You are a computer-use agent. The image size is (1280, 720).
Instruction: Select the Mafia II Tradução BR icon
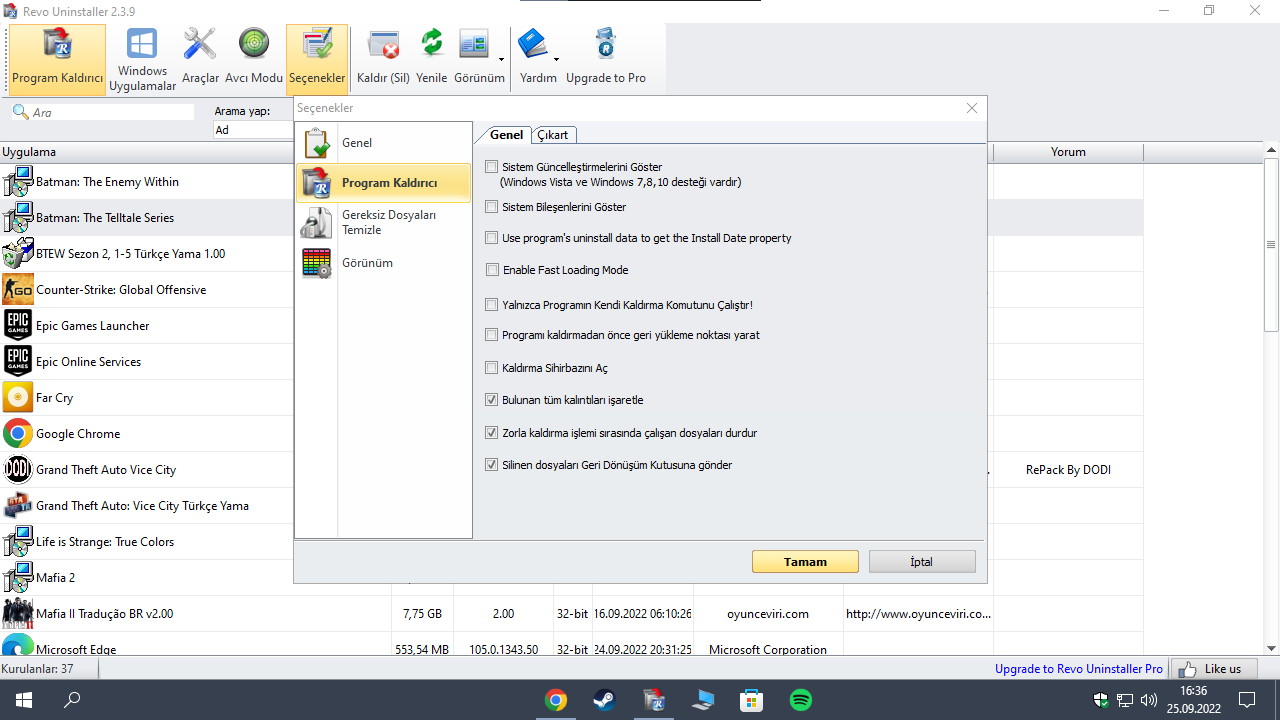point(18,614)
